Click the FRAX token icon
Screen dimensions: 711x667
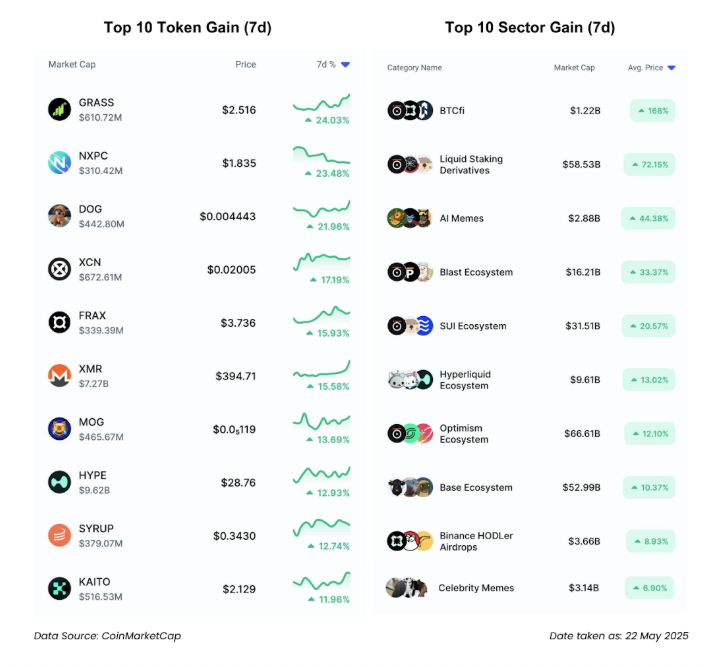point(59,322)
